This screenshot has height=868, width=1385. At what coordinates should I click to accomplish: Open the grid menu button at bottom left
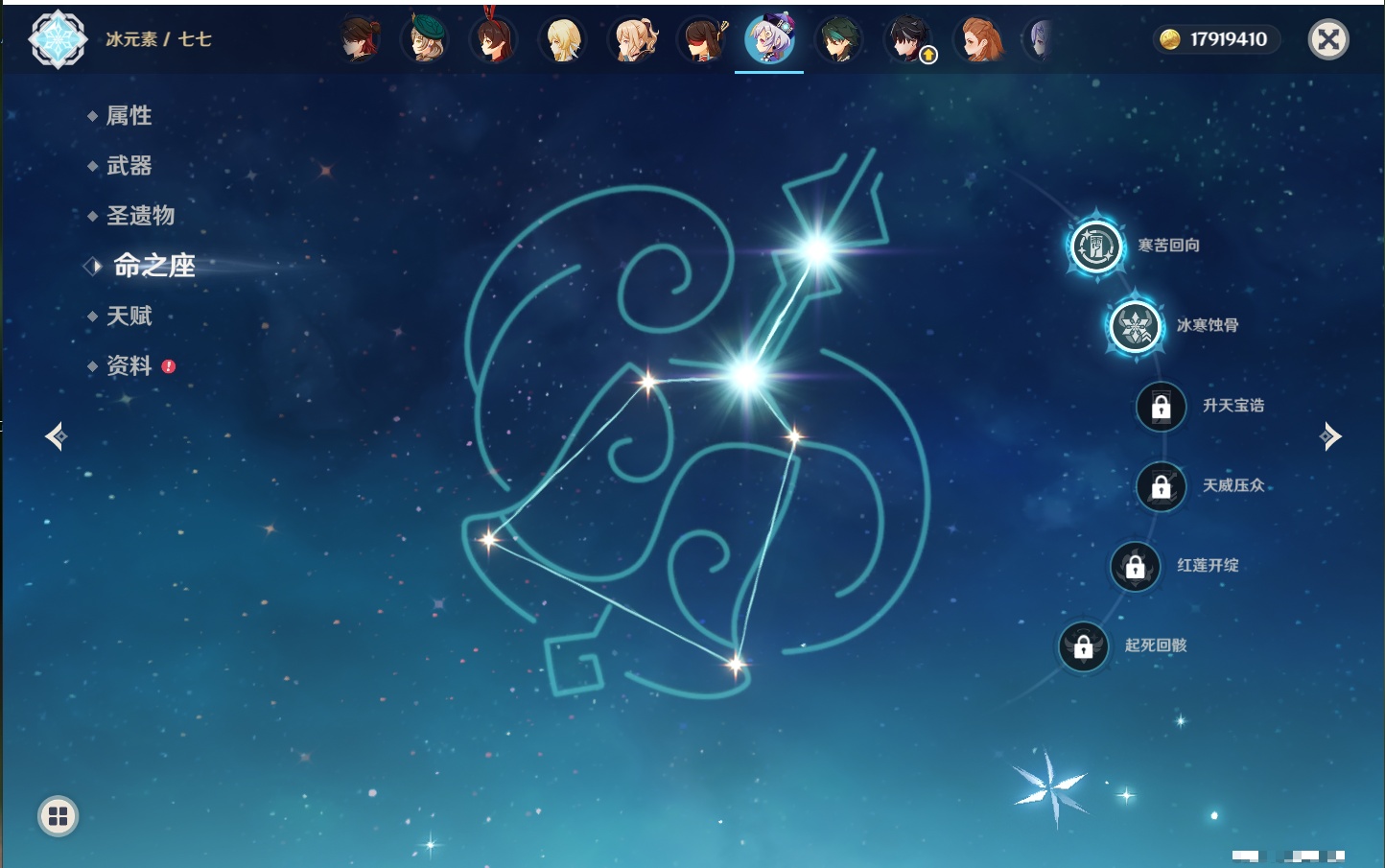58,816
